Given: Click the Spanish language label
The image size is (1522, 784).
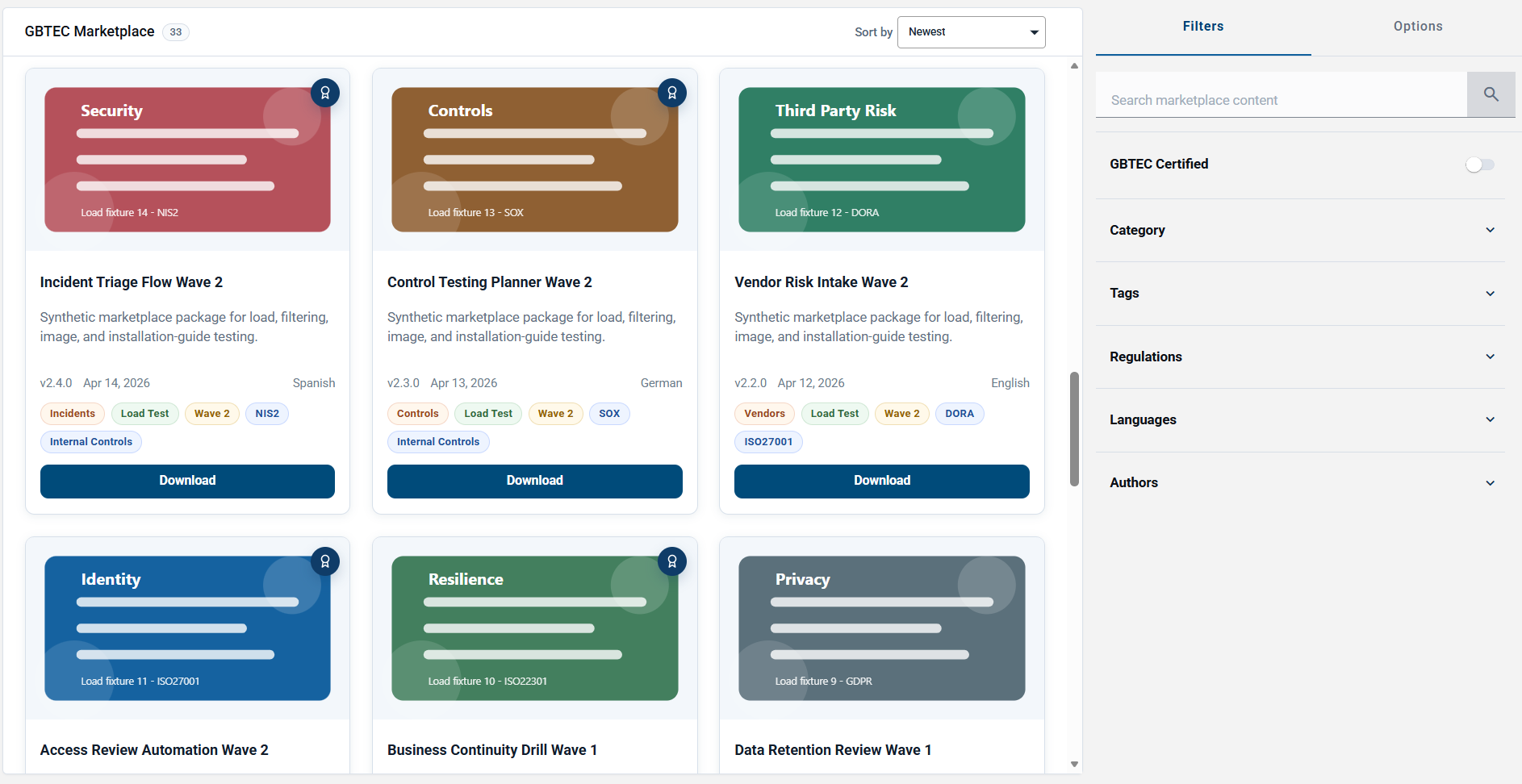Looking at the screenshot, I should coord(314,383).
